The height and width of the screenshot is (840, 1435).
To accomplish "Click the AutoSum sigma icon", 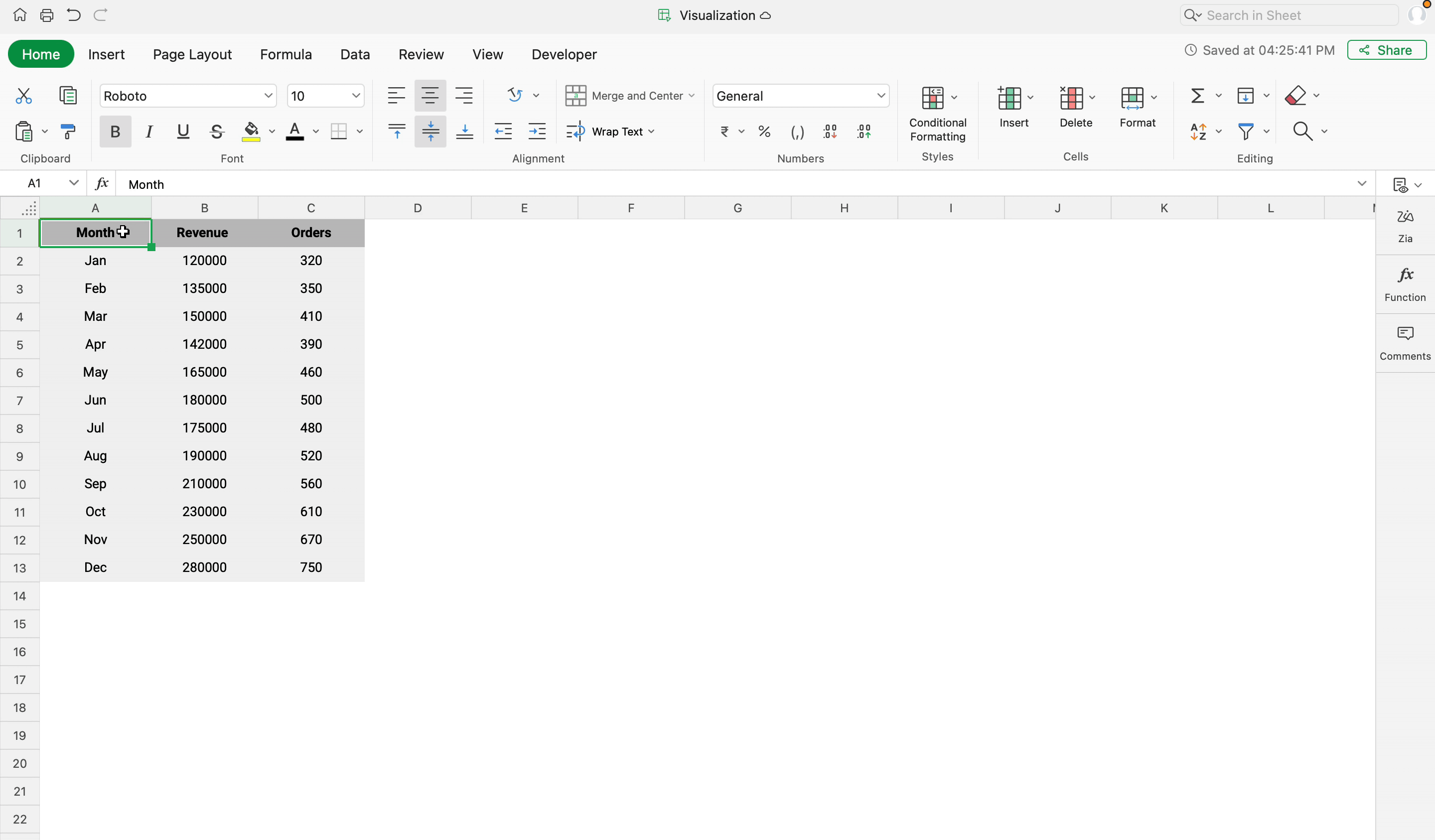I will coord(1197,96).
